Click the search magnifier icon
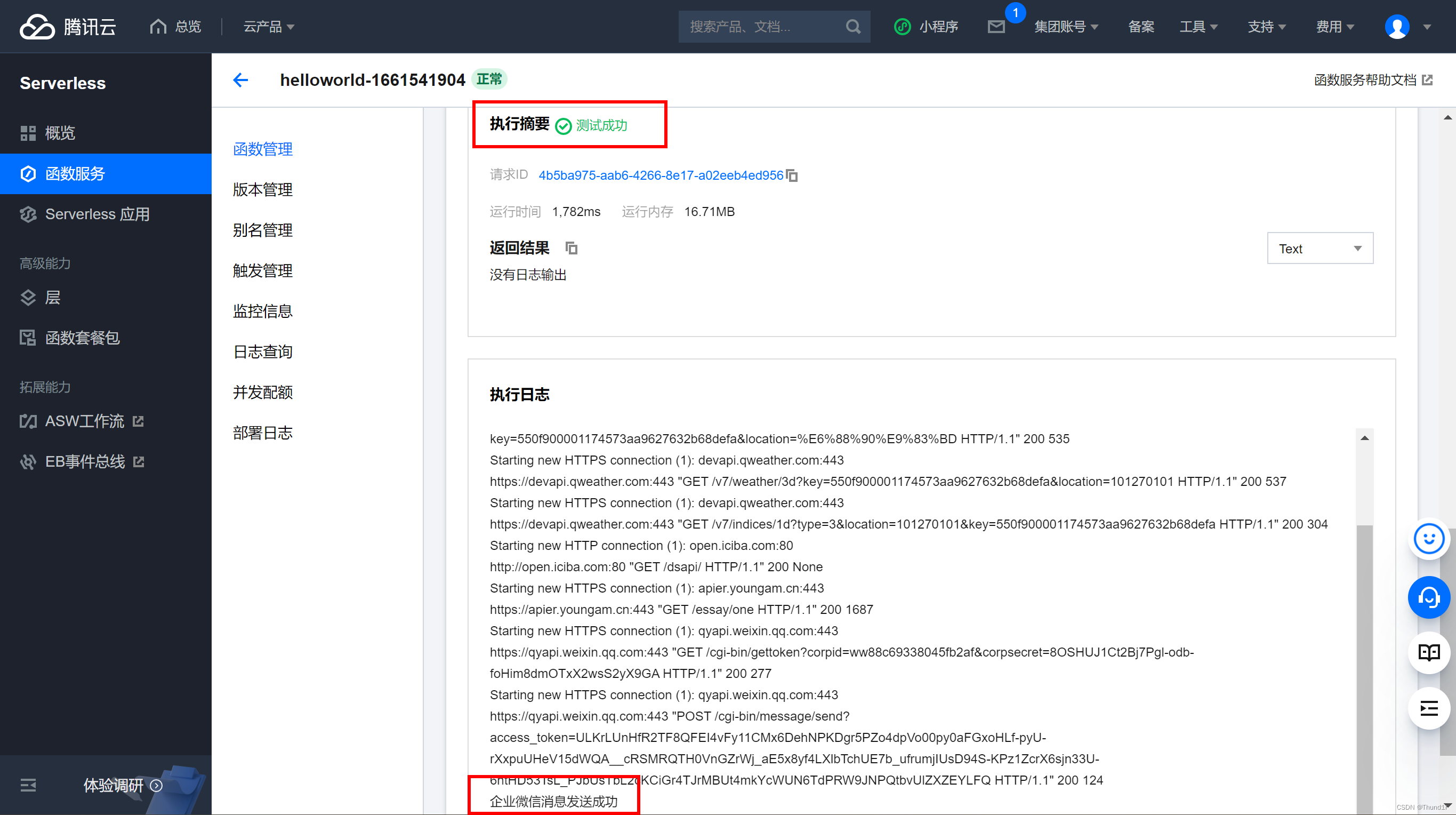Image resolution: width=1456 pixels, height=815 pixels. tap(853, 27)
